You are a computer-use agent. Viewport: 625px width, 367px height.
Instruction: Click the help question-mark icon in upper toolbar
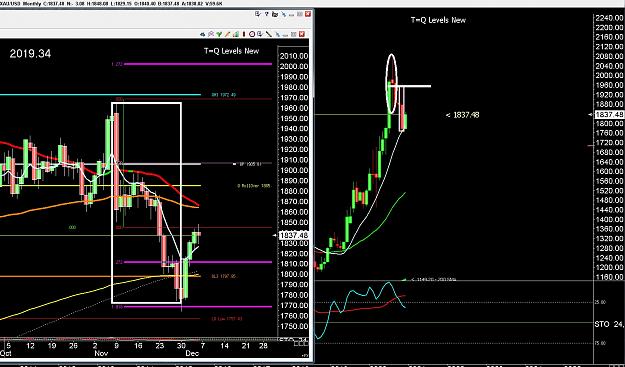coord(267,14)
